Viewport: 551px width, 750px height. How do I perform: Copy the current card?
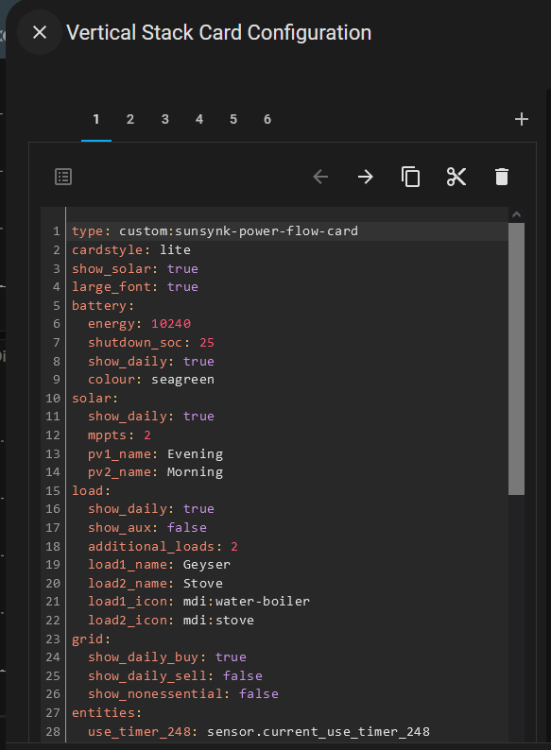pos(411,177)
